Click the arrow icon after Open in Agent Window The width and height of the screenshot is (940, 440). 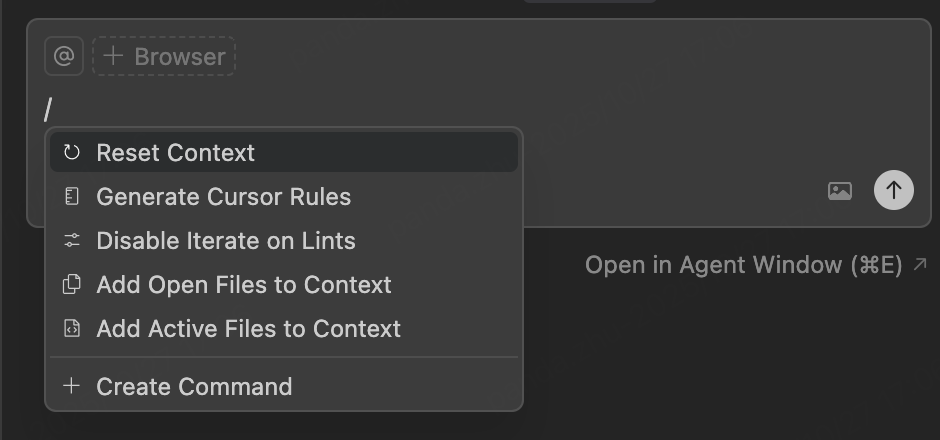coord(920,265)
